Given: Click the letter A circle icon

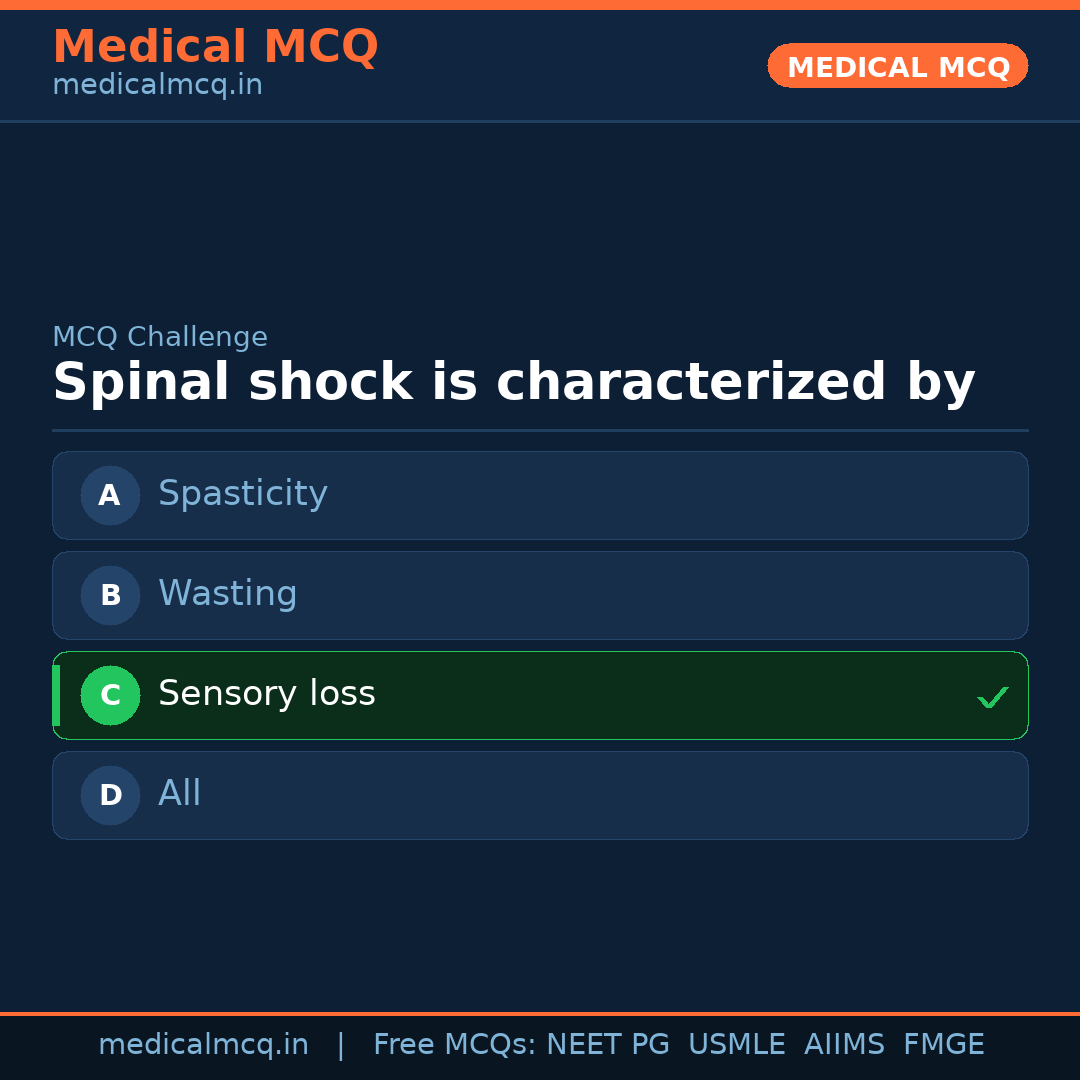Looking at the screenshot, I should pos(110,495).
